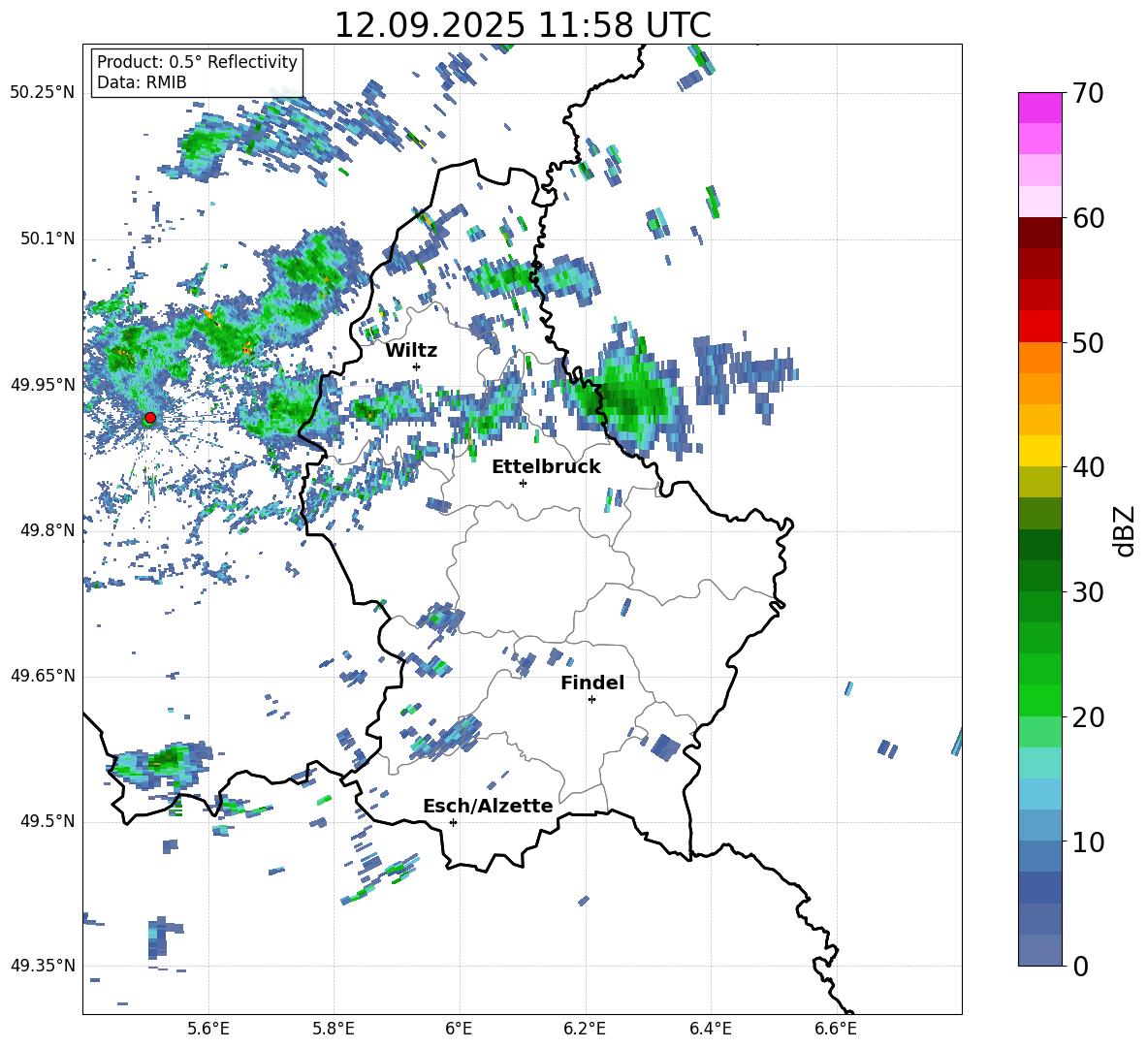This screenshot has width=1148, height=1048.
Task: Click the magenta 70 dBZ colorbar segment
Action: (1039, 108)
